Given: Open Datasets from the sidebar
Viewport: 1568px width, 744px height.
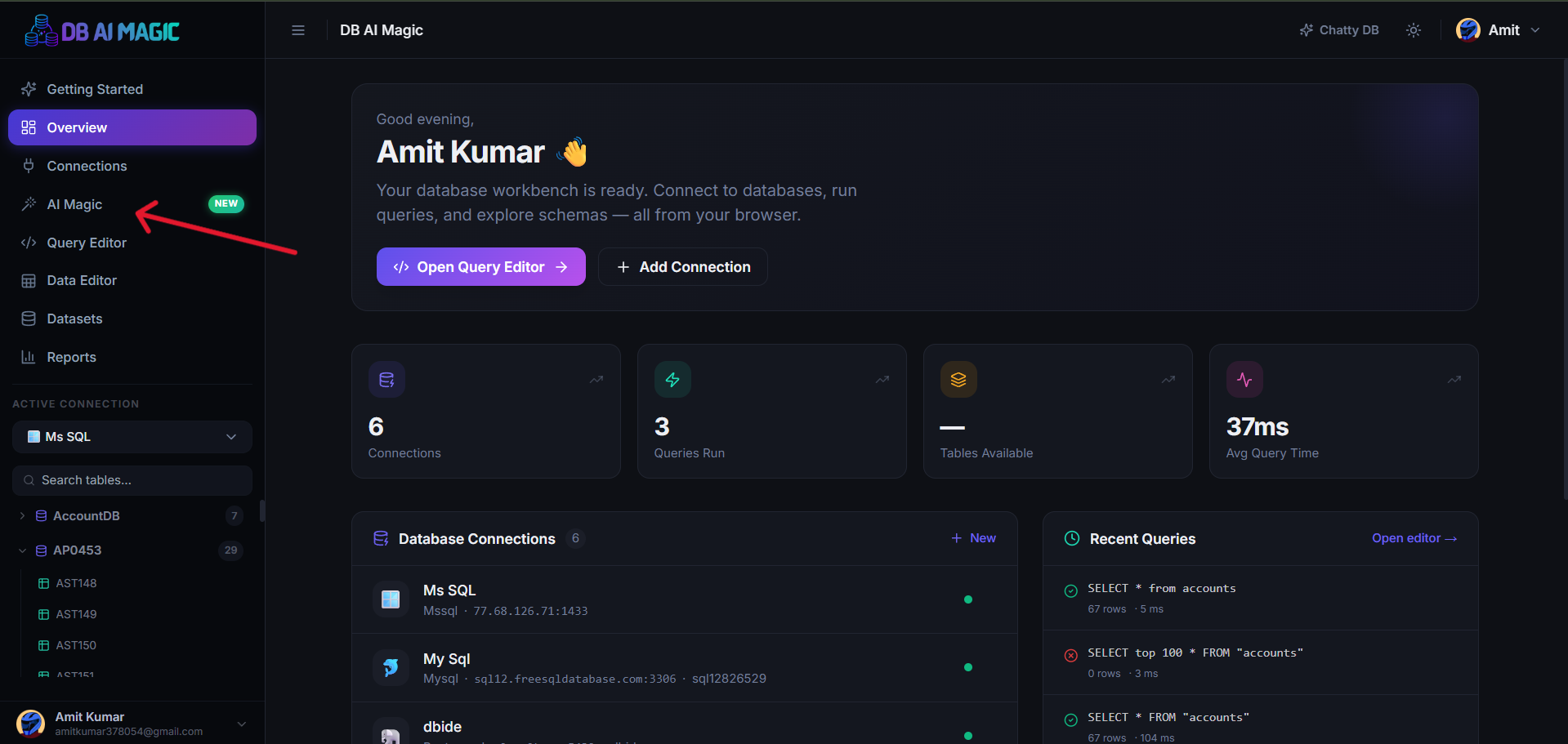Looking at the screenshot, I should [132, 319].
